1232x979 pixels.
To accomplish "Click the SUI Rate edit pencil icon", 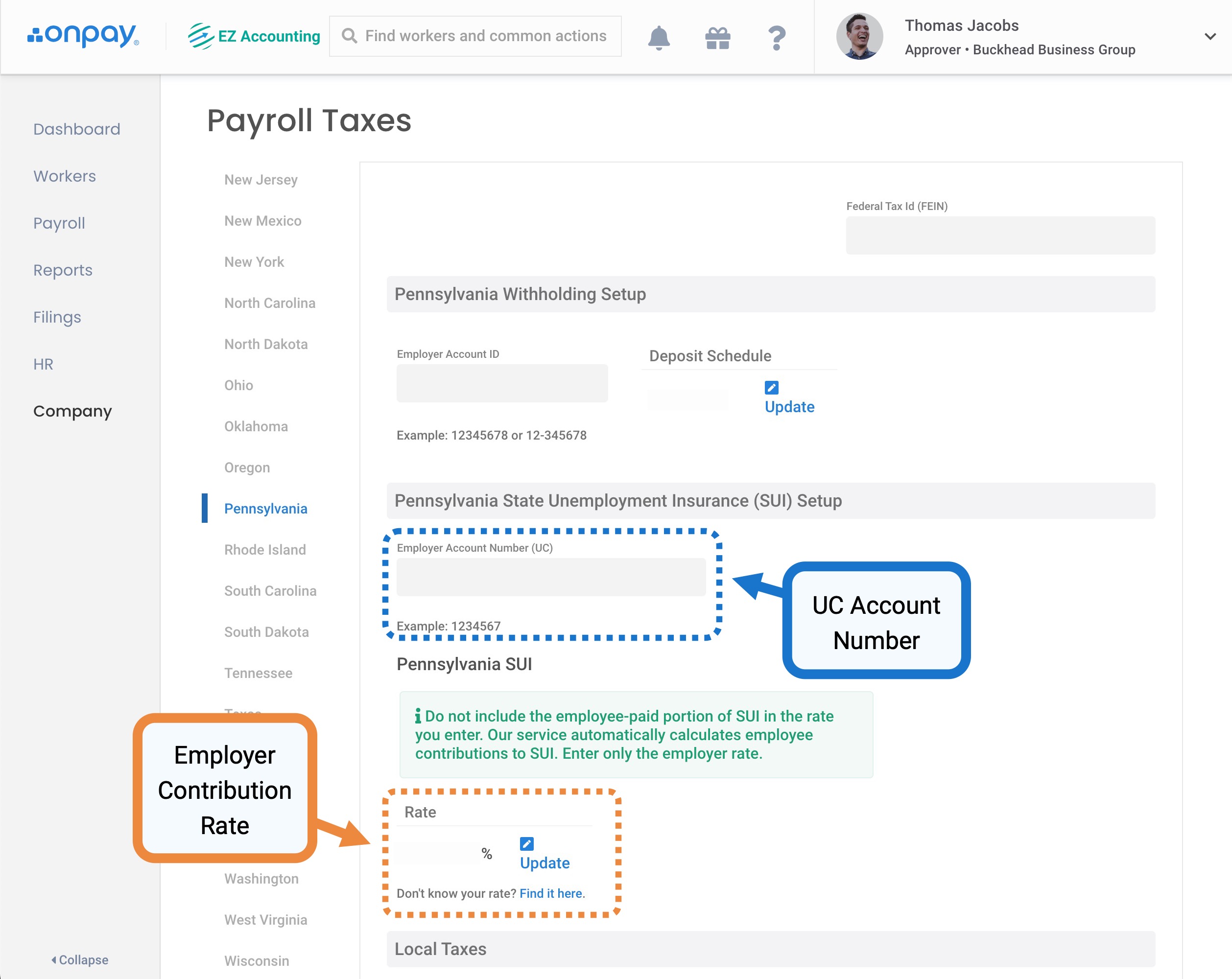I will 526,843.
